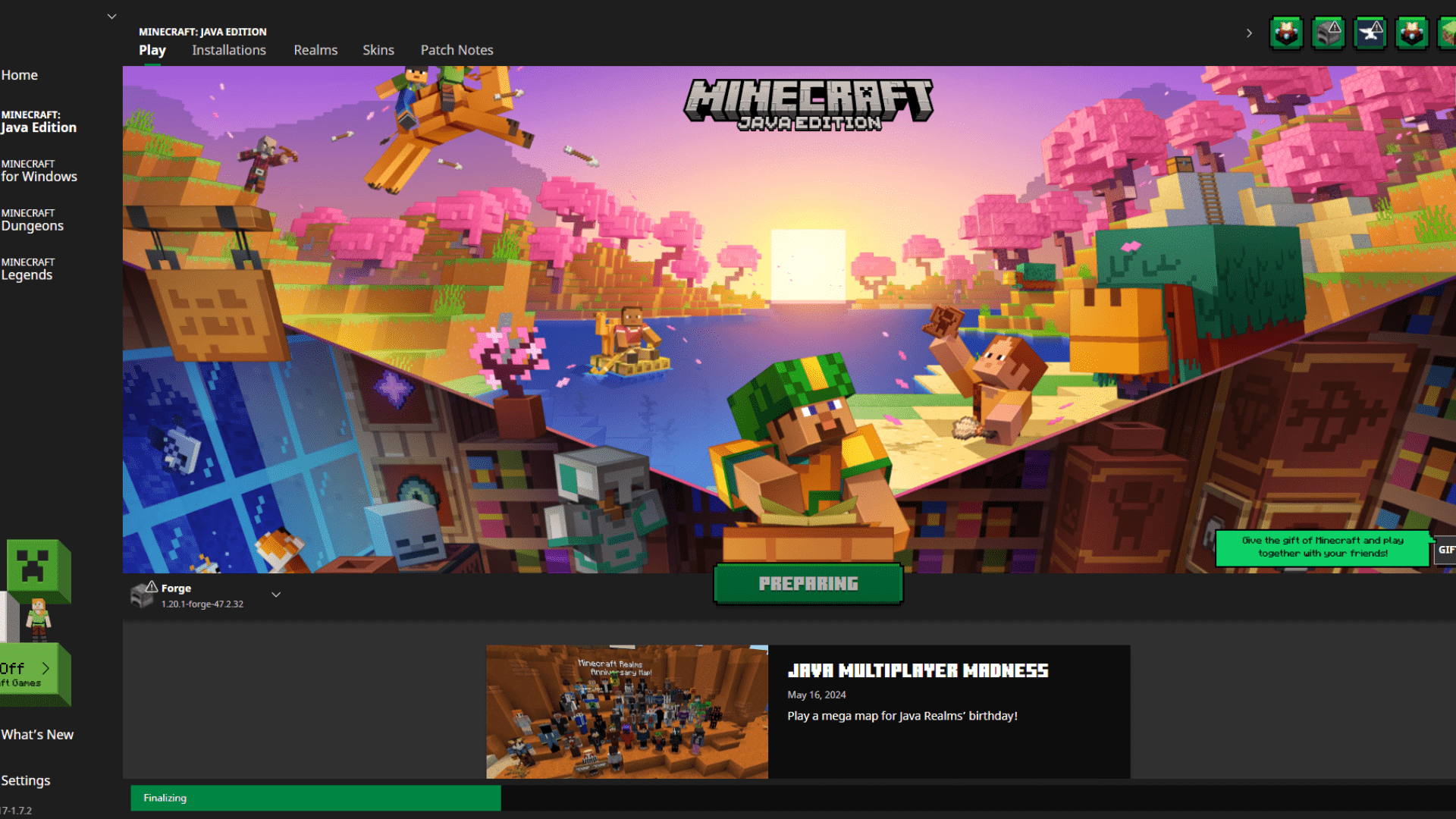Click 'Play a mega map for Java Realms' birthday!' text

tap(902, 716)
